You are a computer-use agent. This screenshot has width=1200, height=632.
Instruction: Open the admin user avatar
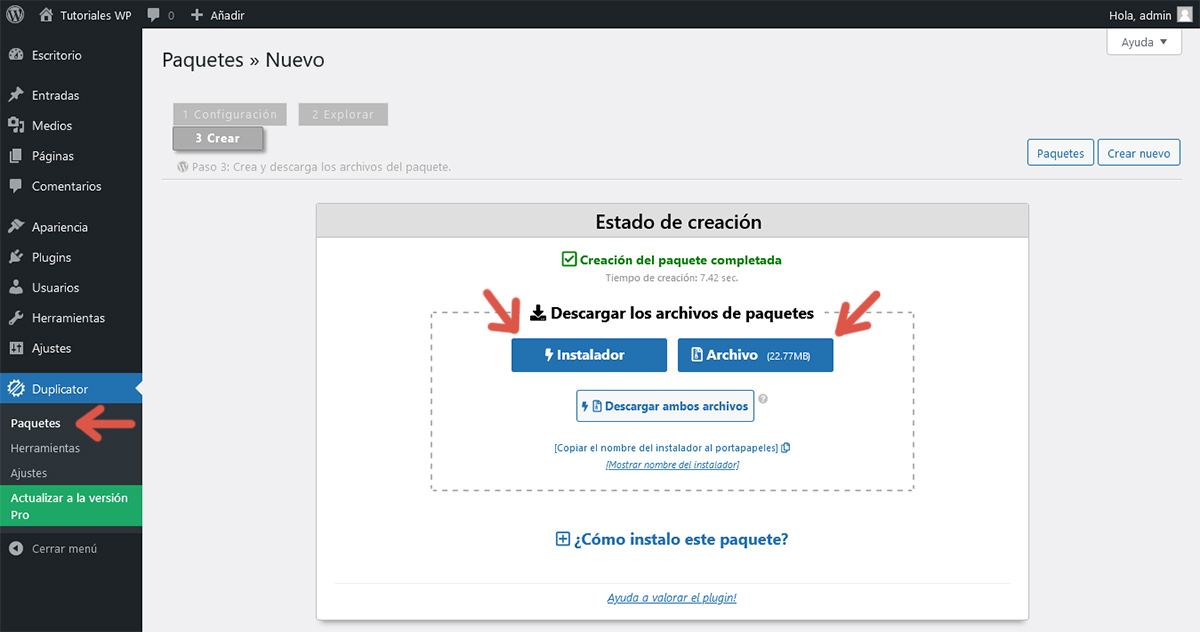point(1184,15)
